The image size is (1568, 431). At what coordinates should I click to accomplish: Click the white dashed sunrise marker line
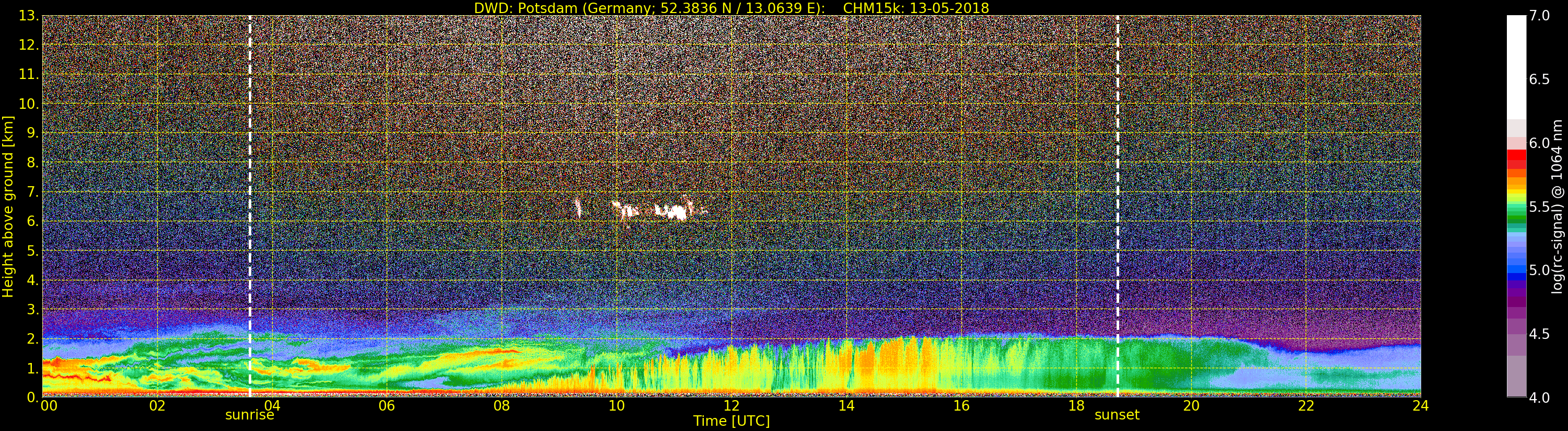[250, 206]
